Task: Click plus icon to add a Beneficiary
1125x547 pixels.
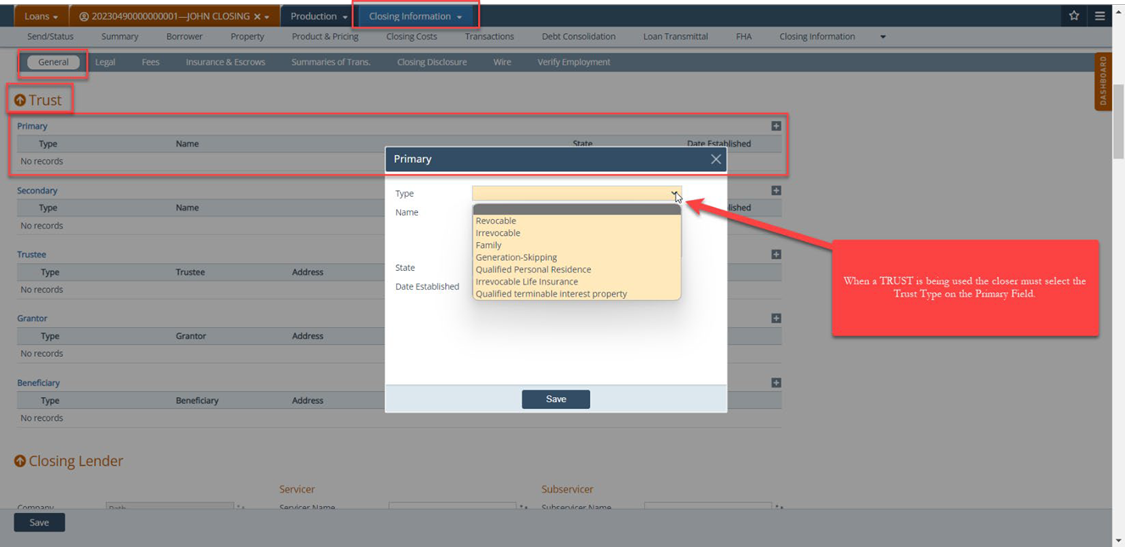Action: [x=776, y=382]
